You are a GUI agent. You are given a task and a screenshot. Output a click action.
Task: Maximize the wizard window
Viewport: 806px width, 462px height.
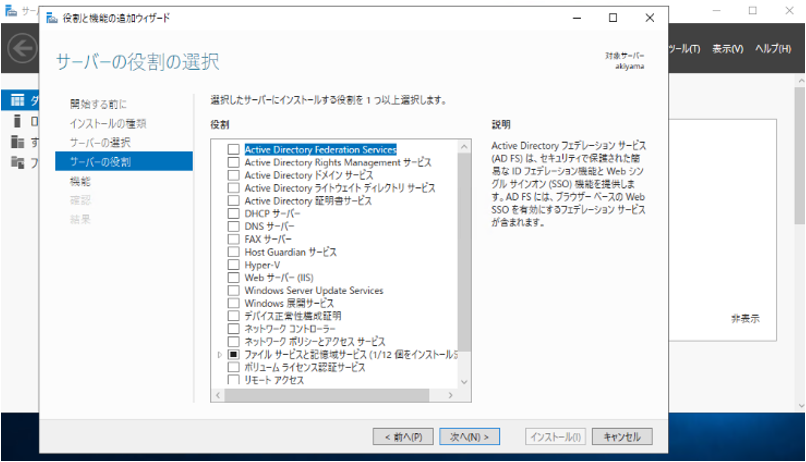(613, 18)
